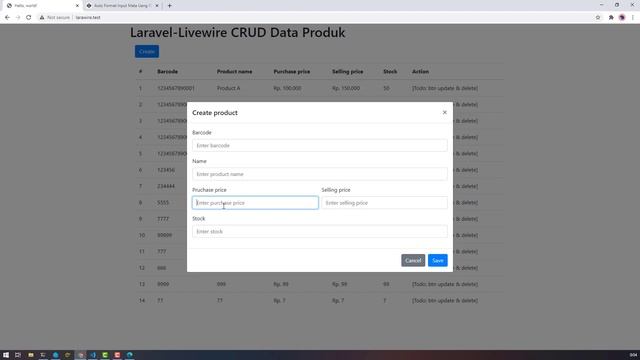This screenshot has width=640, height=360.
Task: Switch to the Hello, world! tab
Action: click(x=42, y=6)
